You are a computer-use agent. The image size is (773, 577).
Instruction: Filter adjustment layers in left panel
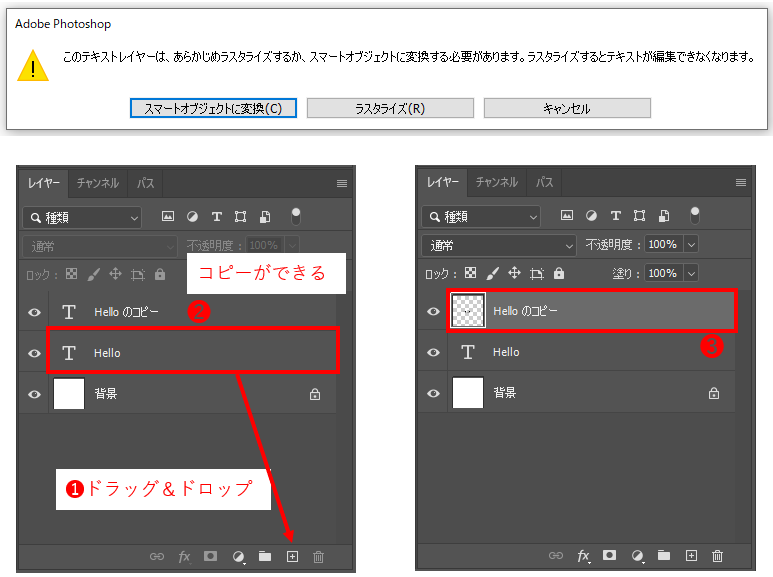pyautogui.click(x=192, y=216)
